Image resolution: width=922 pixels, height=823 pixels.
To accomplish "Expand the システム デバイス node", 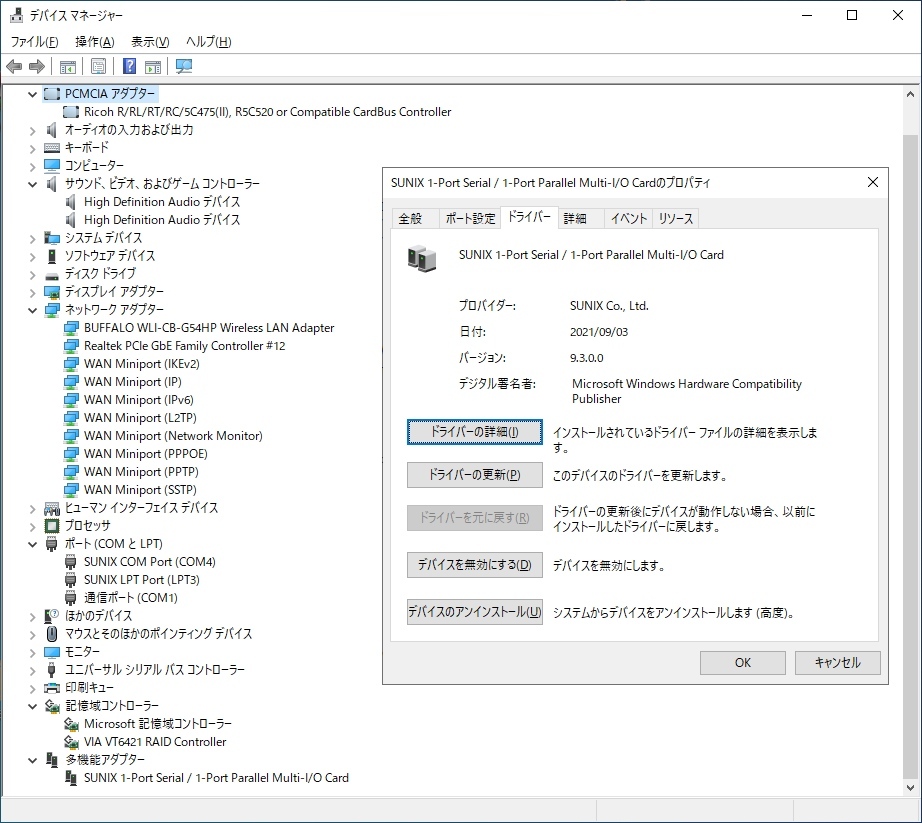I will (32, 239).
